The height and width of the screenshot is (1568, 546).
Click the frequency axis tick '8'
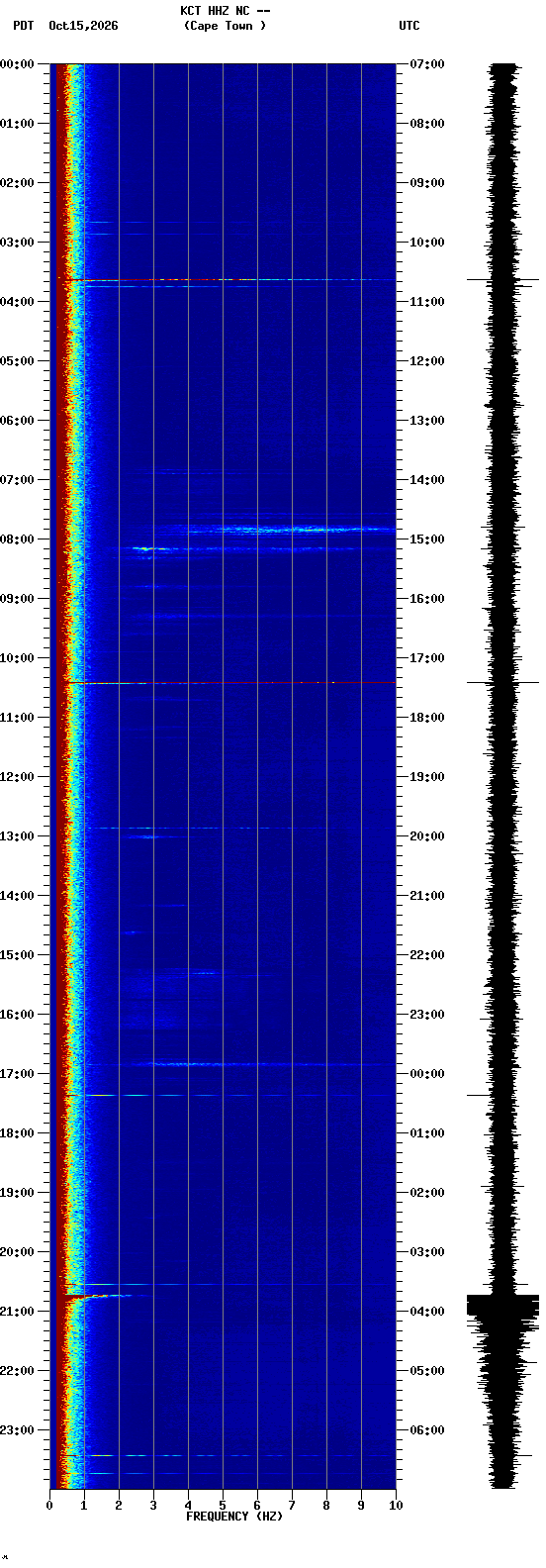pos(326,1506)
